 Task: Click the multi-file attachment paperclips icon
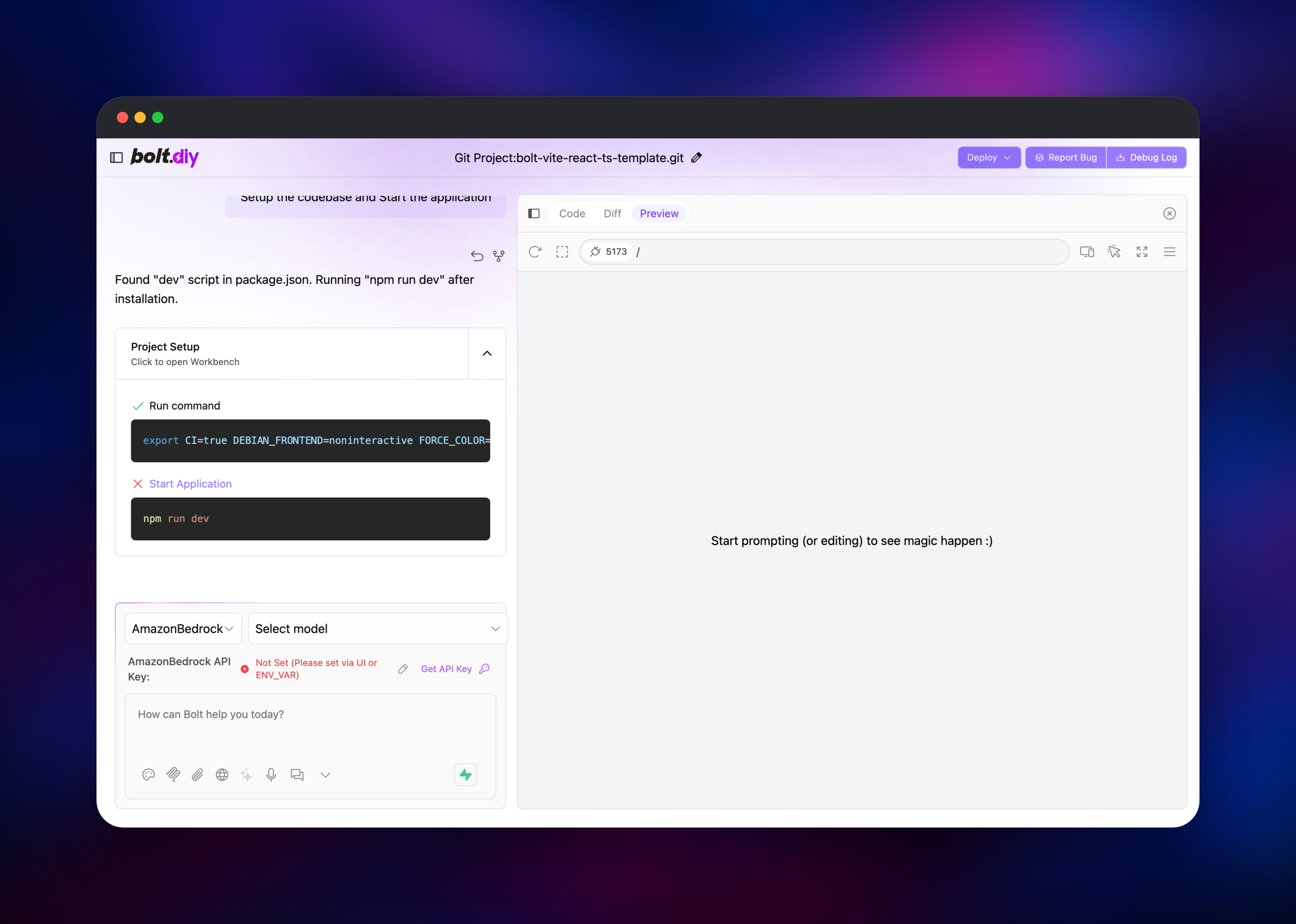(x=173, y=775)
